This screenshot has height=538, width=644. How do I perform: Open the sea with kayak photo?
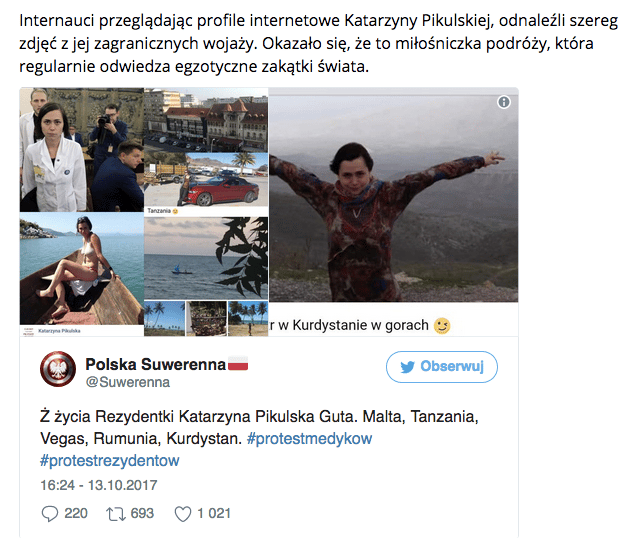click(x=206, y=258)
